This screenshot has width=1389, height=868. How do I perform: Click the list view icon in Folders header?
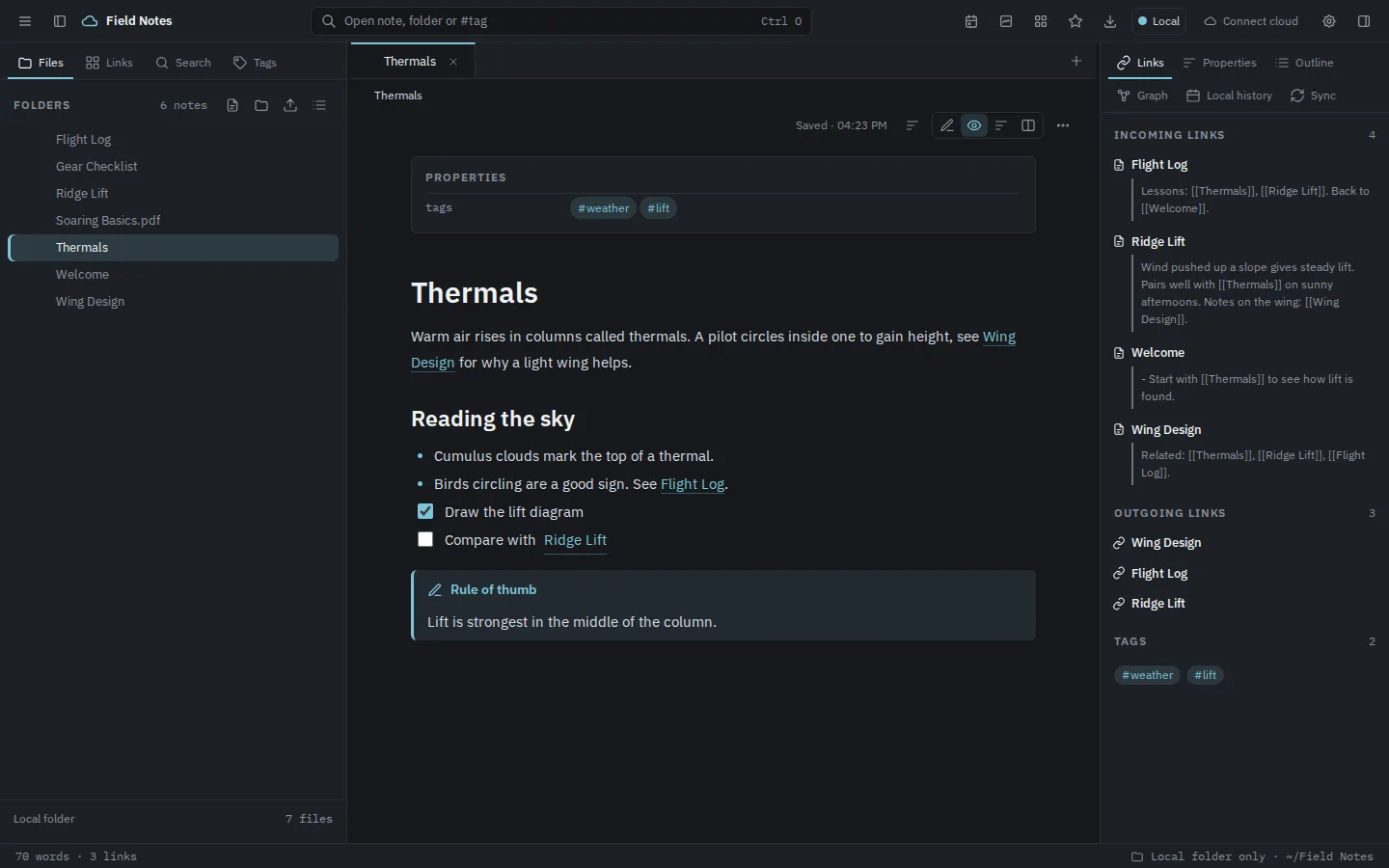(320, 105)
